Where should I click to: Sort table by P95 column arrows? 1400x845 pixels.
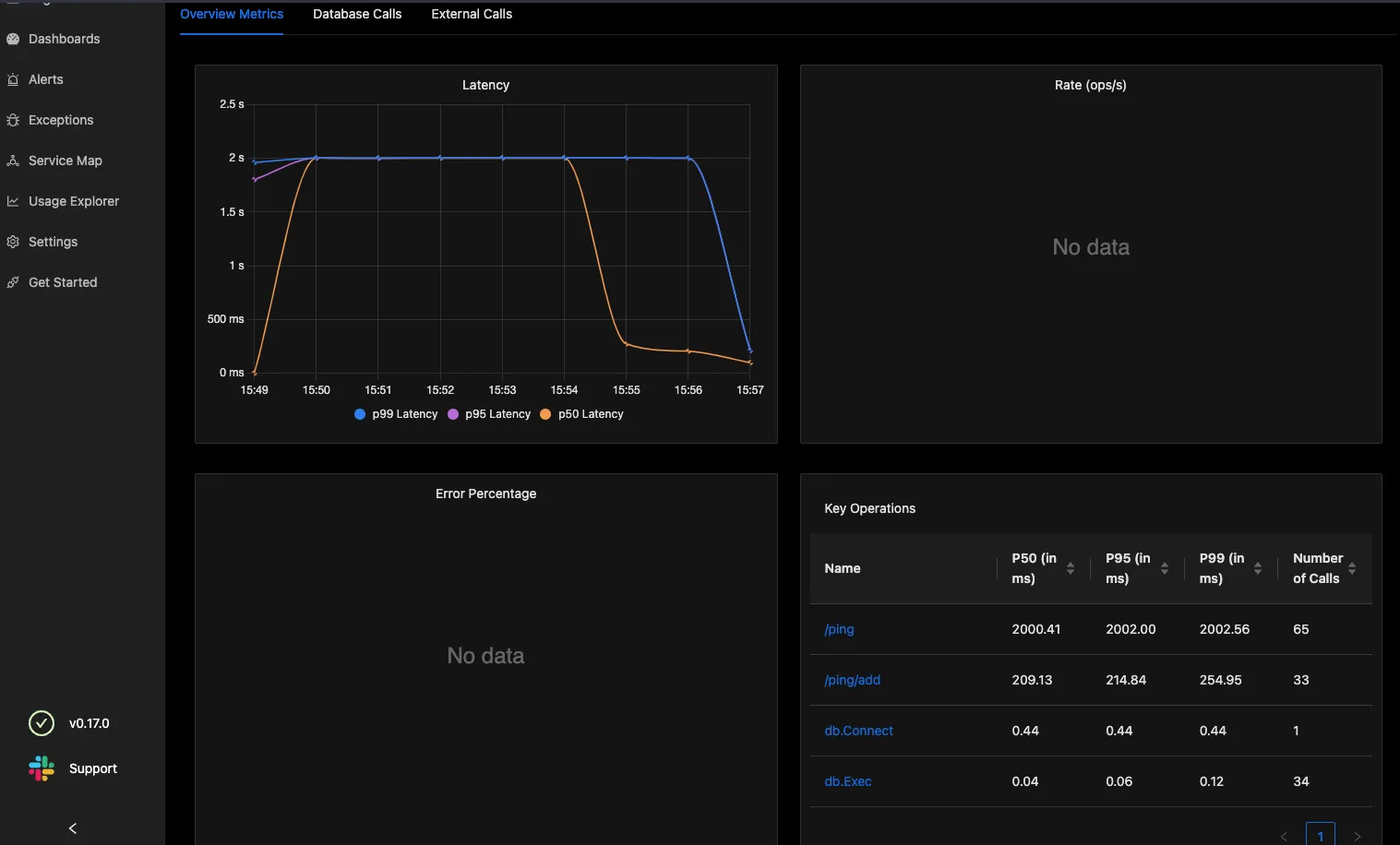(1165, 568)
